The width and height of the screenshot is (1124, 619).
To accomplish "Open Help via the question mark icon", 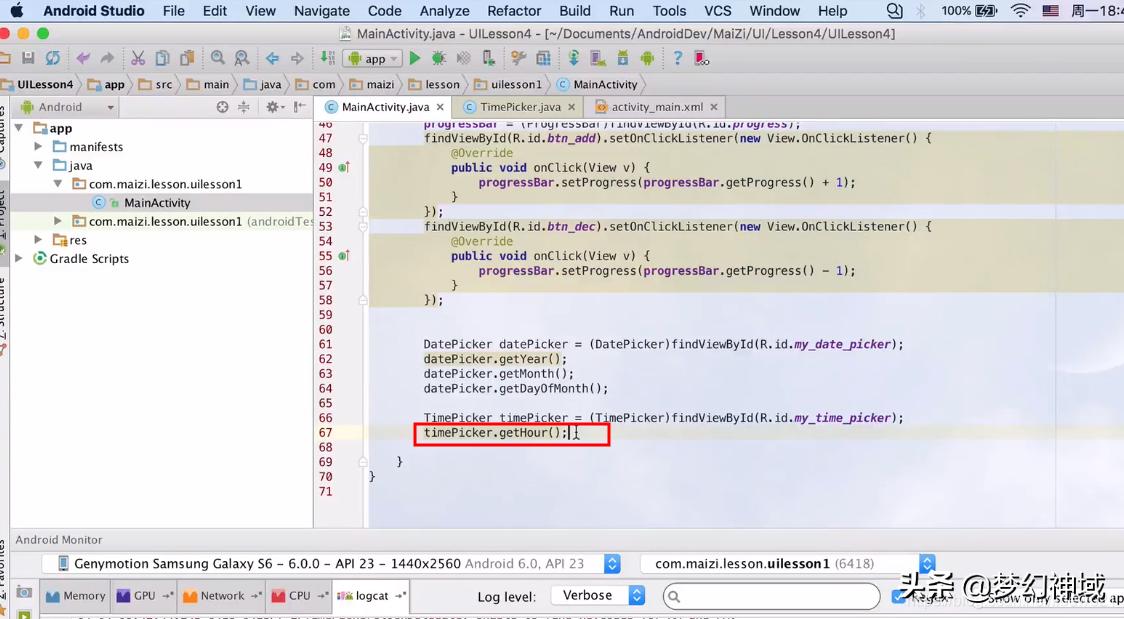I will click(x=678, y=59).
